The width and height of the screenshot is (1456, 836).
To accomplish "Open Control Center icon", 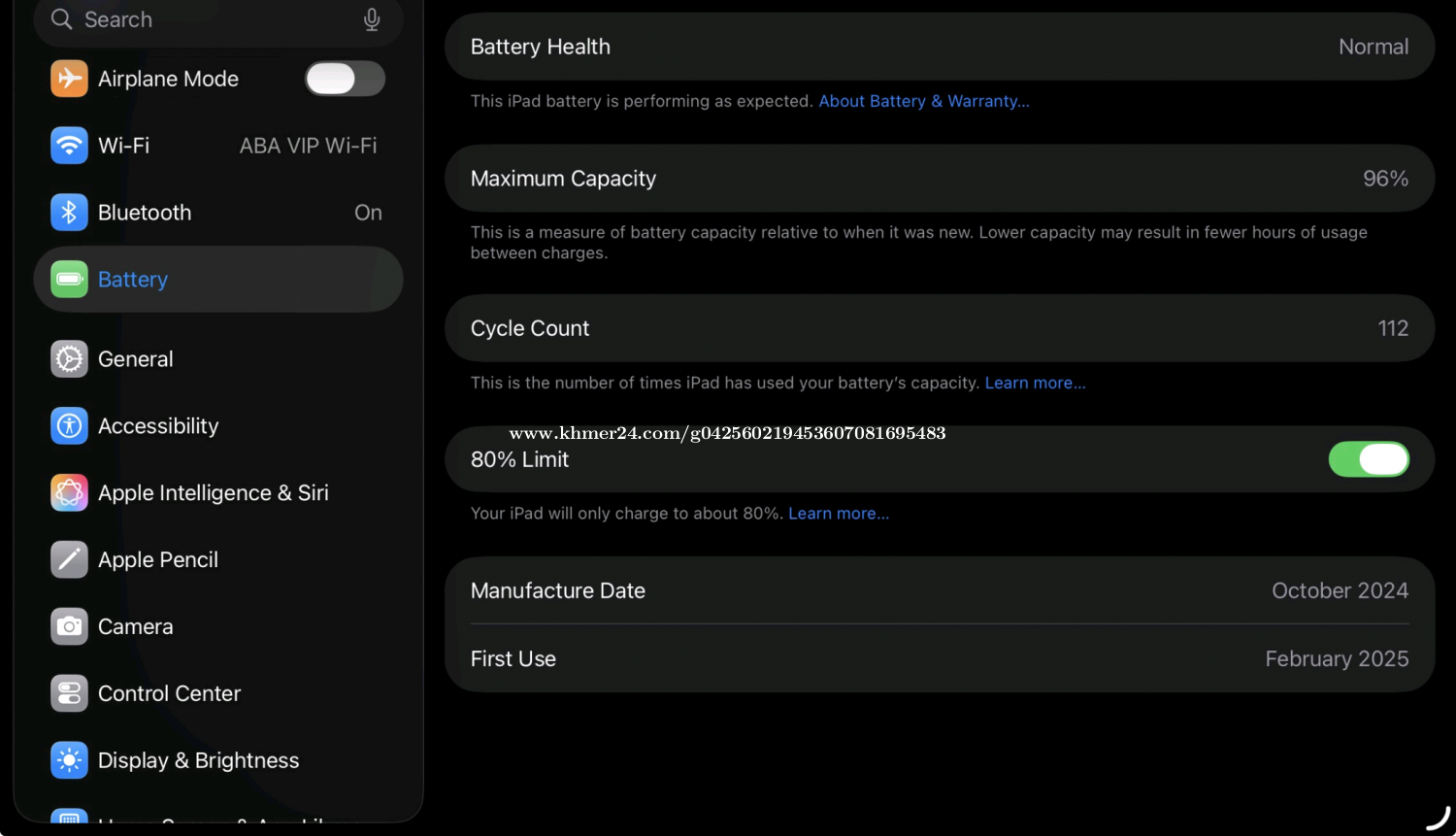I will click(x=69, y=694).
